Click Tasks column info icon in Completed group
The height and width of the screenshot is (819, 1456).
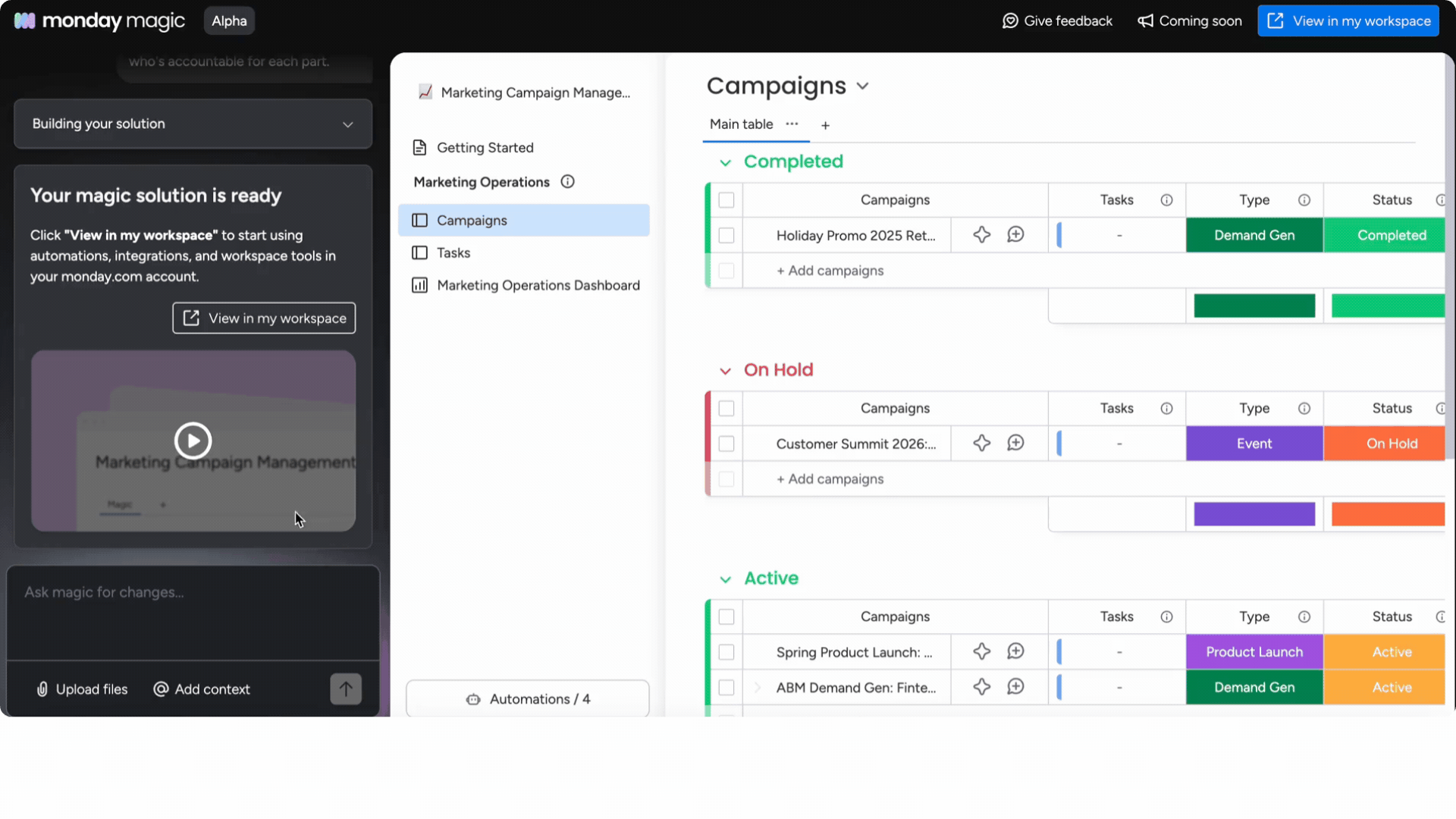click(x=1166, y=200)
